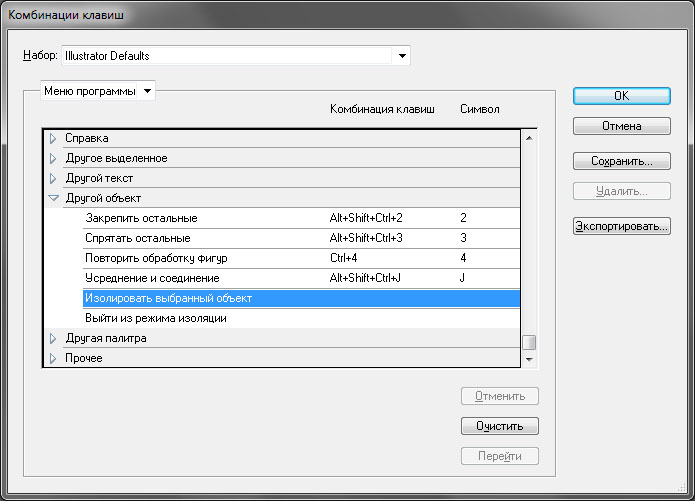Select the Прочее tree label
This screenshot has height=501, width=695.
84,358
